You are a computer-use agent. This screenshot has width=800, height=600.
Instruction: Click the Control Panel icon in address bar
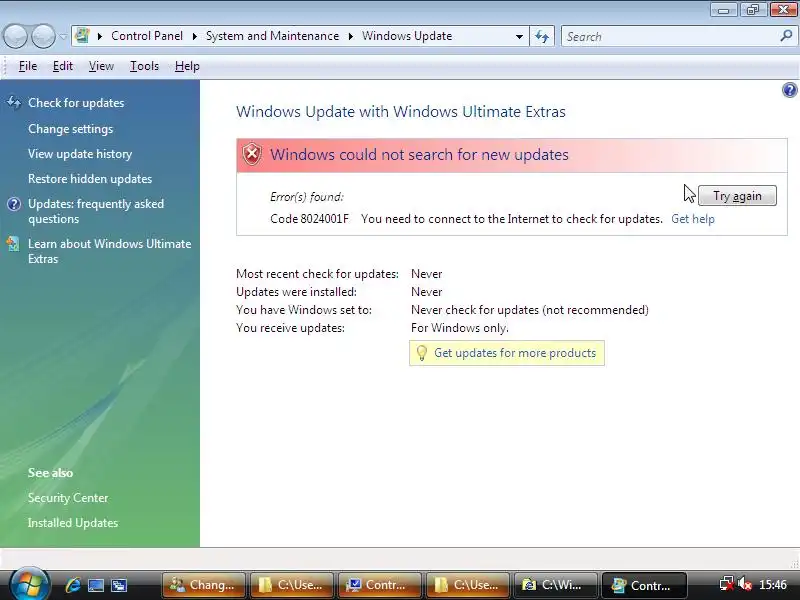82,36
